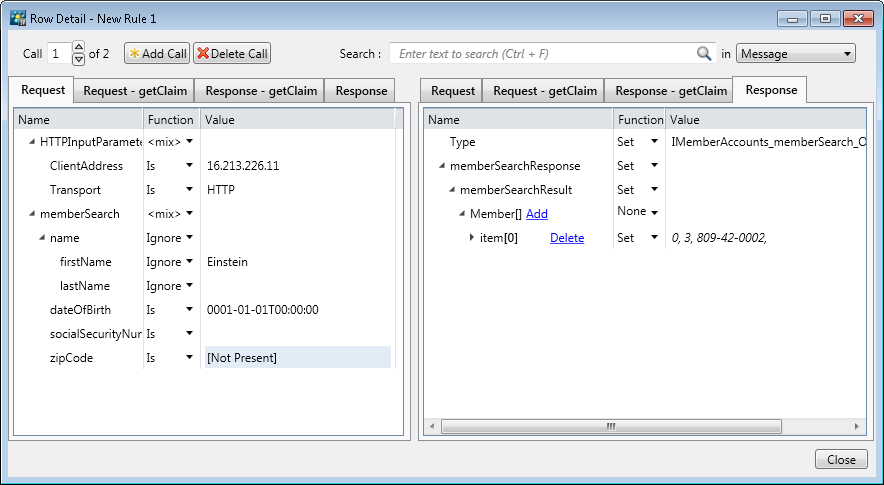The width and height of the screenshot is (884, 485).
Task: Click the Delete link for item[0]
Action: click(x=567, y=238)
